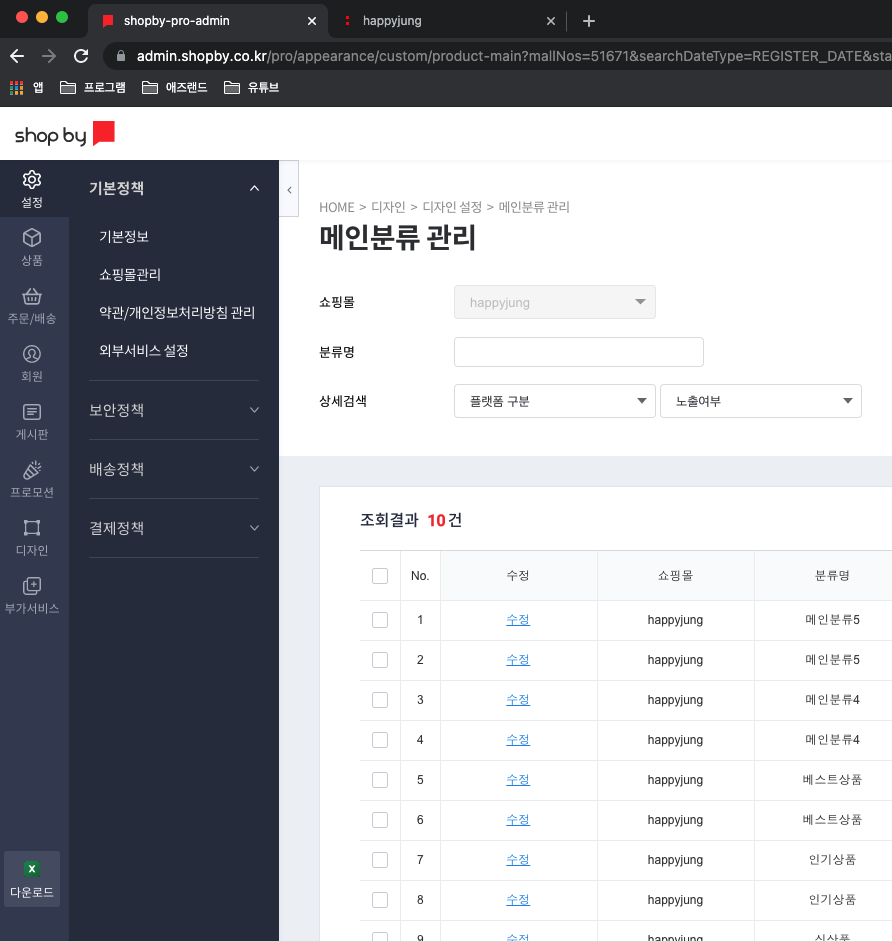Check the select-all checkbox in table header
The width and height of the screenshot is (892, 942).
point(380,576)
